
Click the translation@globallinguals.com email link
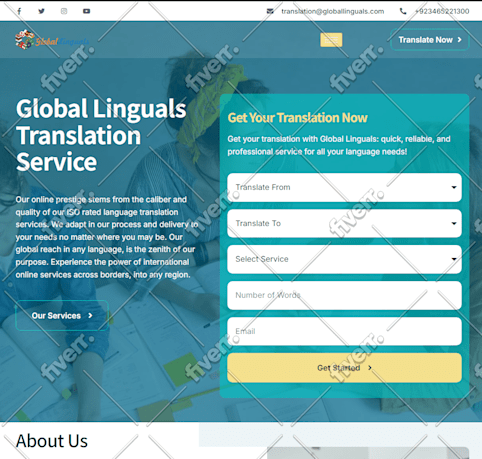[333, 11]
